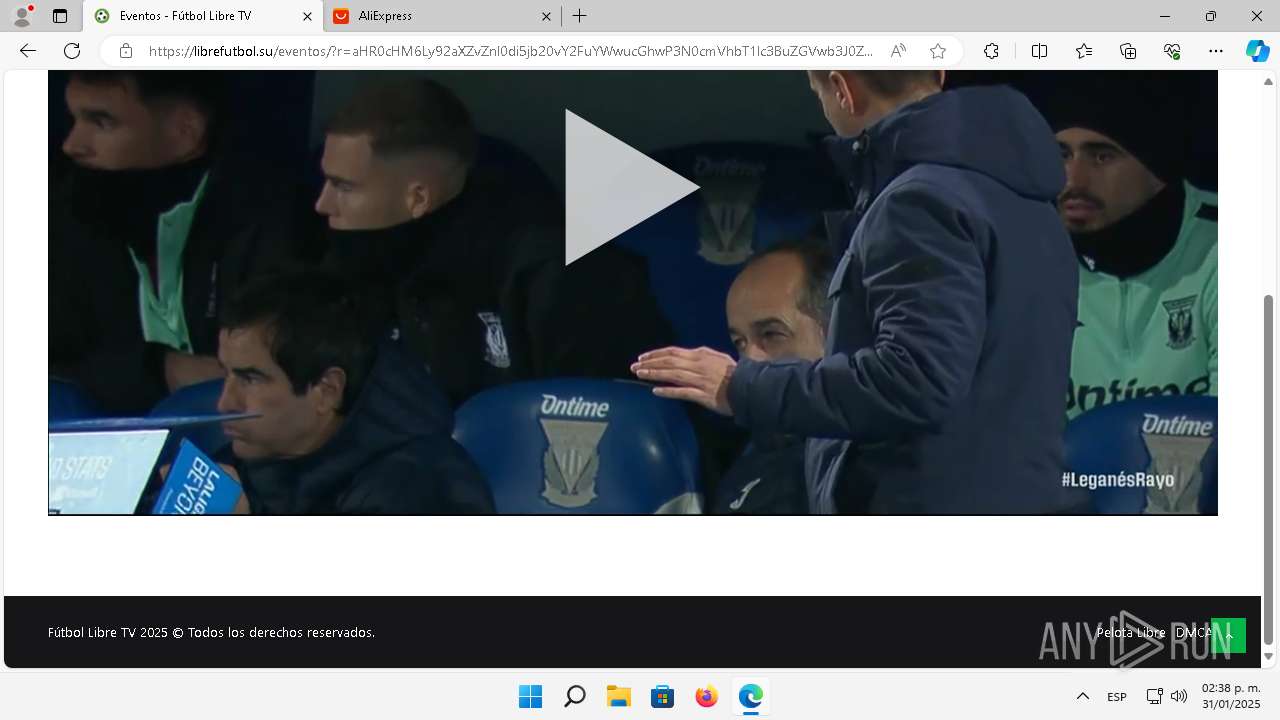The height and width of the screenshot is (720, 1280).
Task: Go back to previous page
Action: (x=28, y=51)
